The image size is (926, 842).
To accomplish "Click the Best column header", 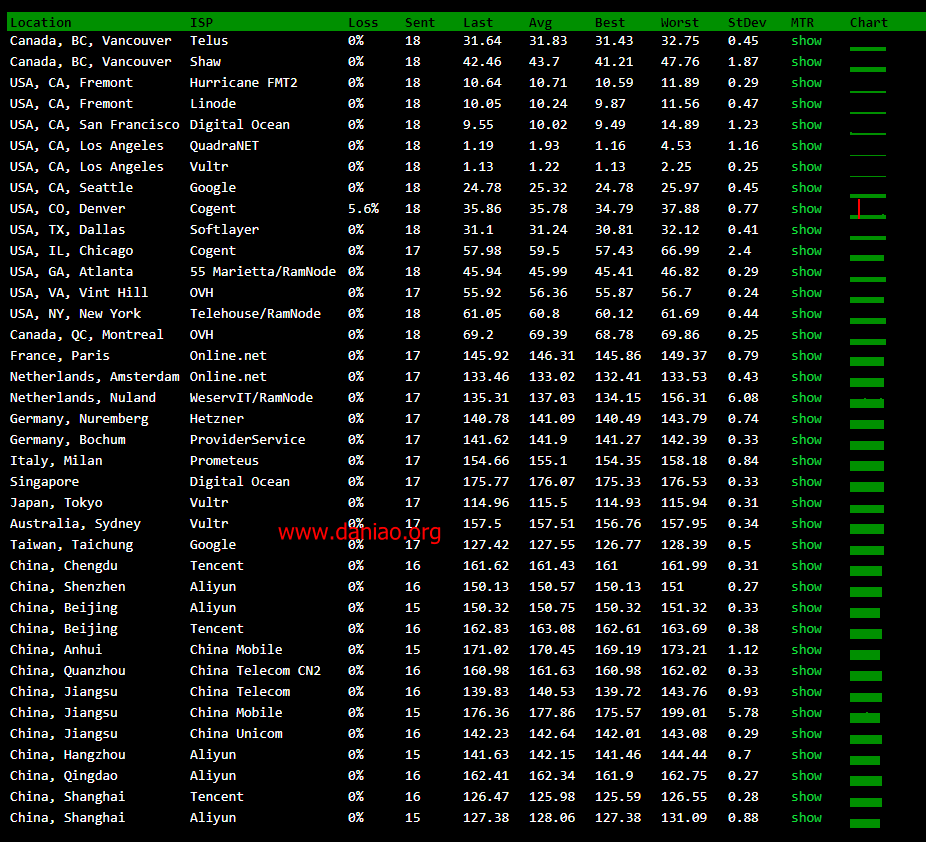I will click(609, 22).
